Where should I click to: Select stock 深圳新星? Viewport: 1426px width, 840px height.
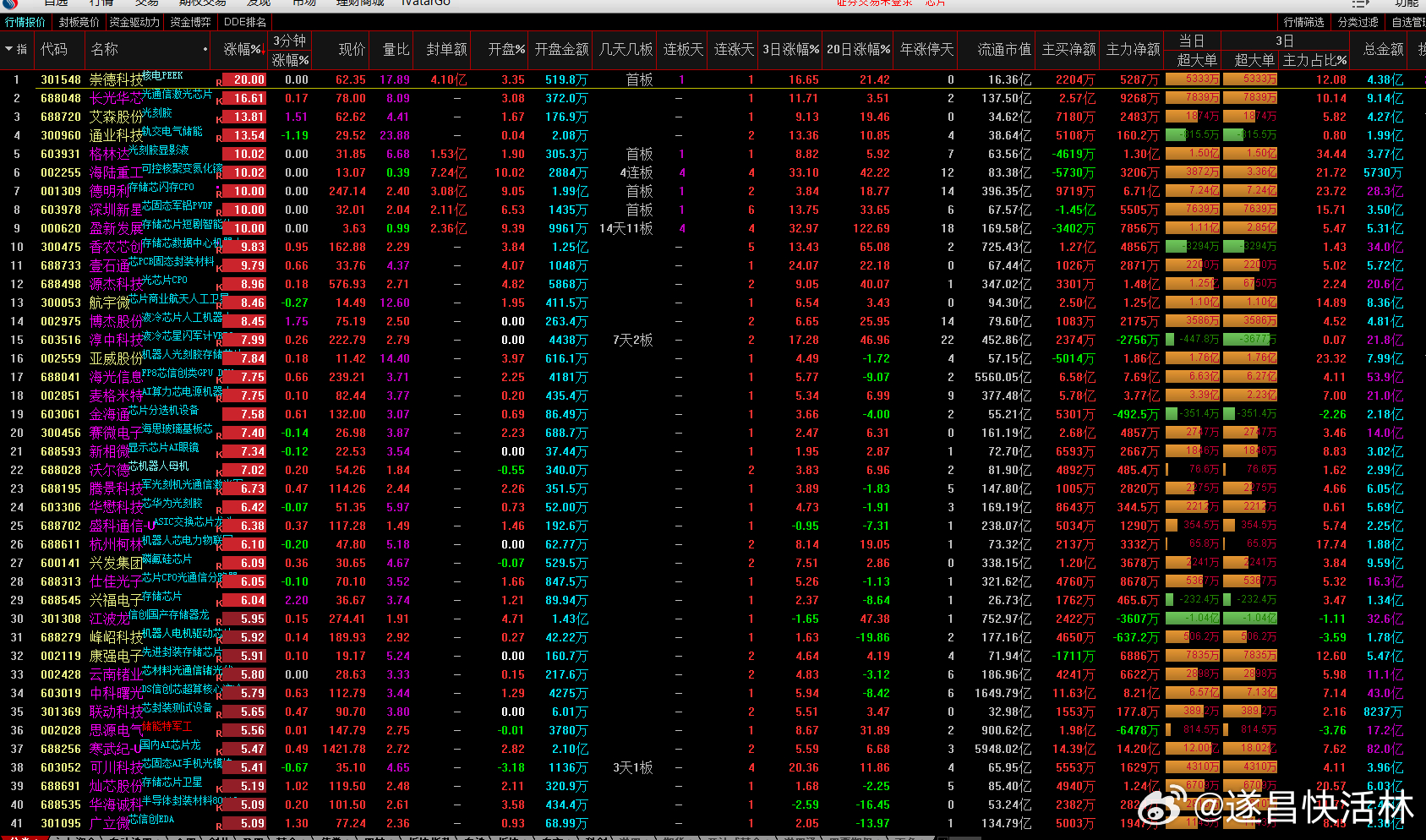point(116,210)
